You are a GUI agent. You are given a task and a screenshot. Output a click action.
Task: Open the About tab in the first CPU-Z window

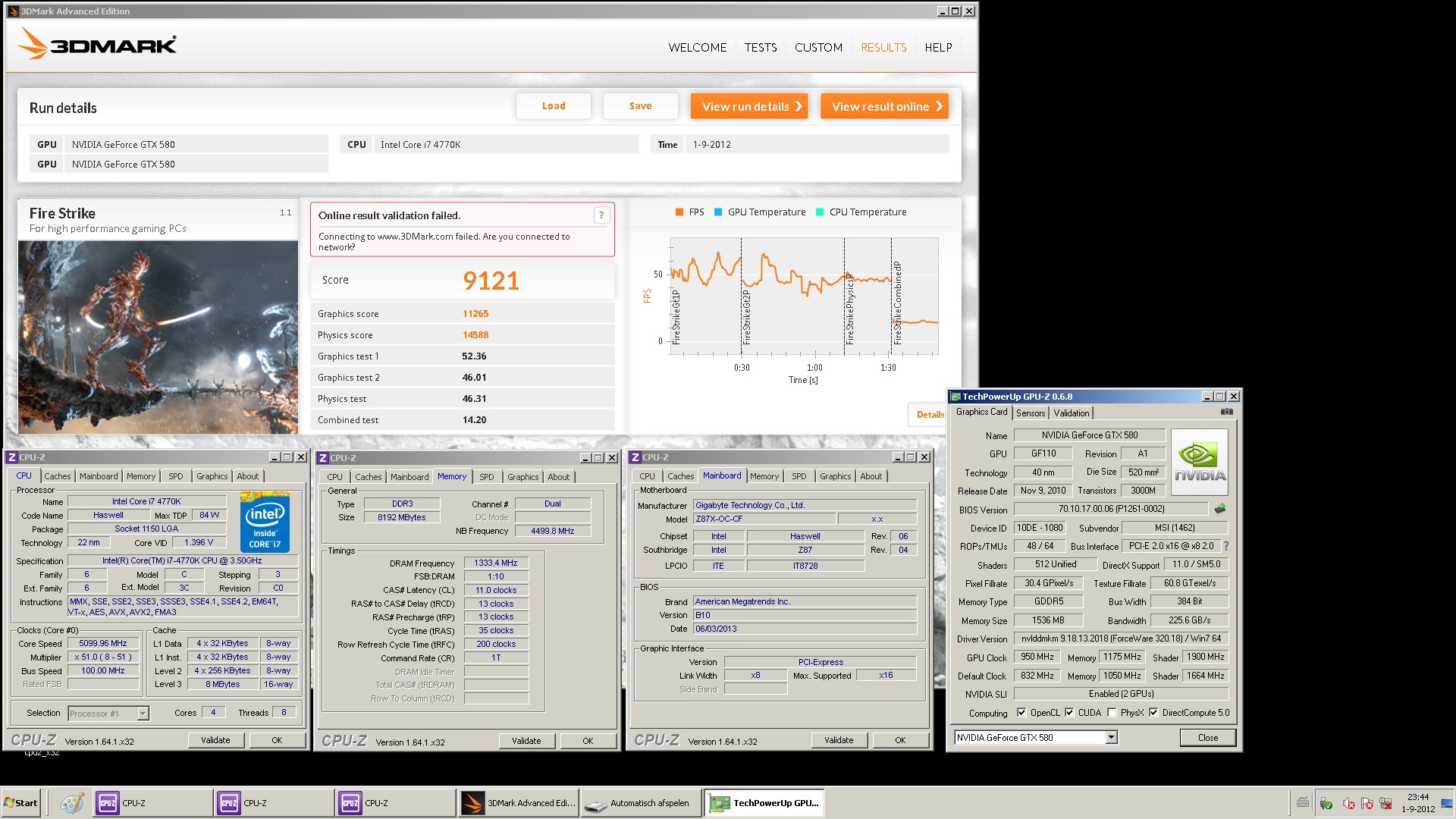tap(248, 476)
